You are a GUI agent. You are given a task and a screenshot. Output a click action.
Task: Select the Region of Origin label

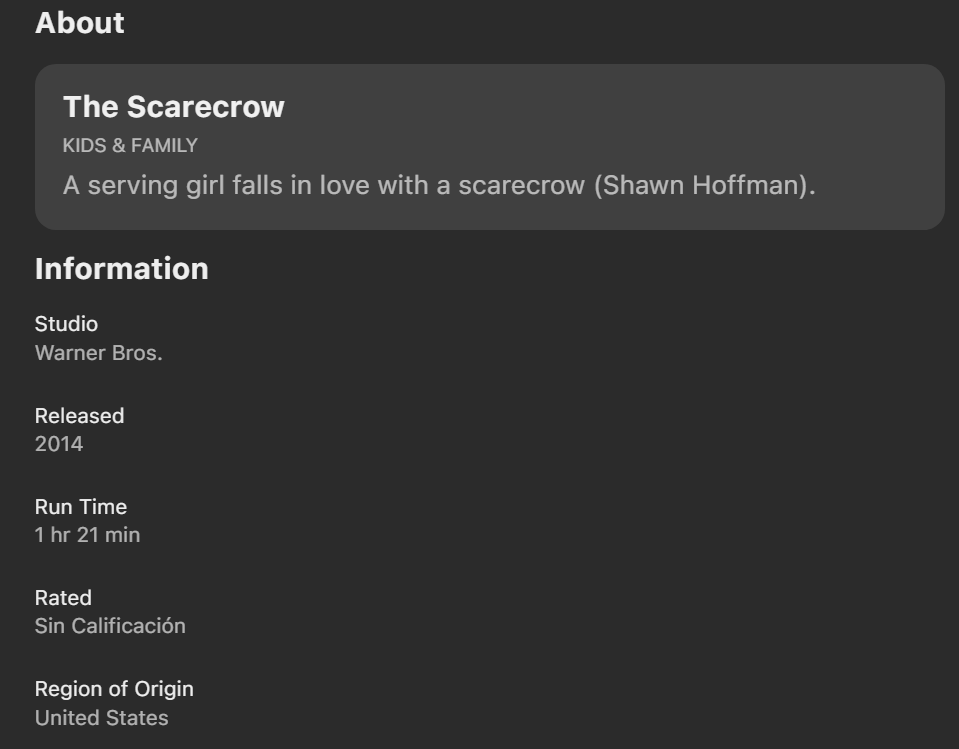pos(114,689)
